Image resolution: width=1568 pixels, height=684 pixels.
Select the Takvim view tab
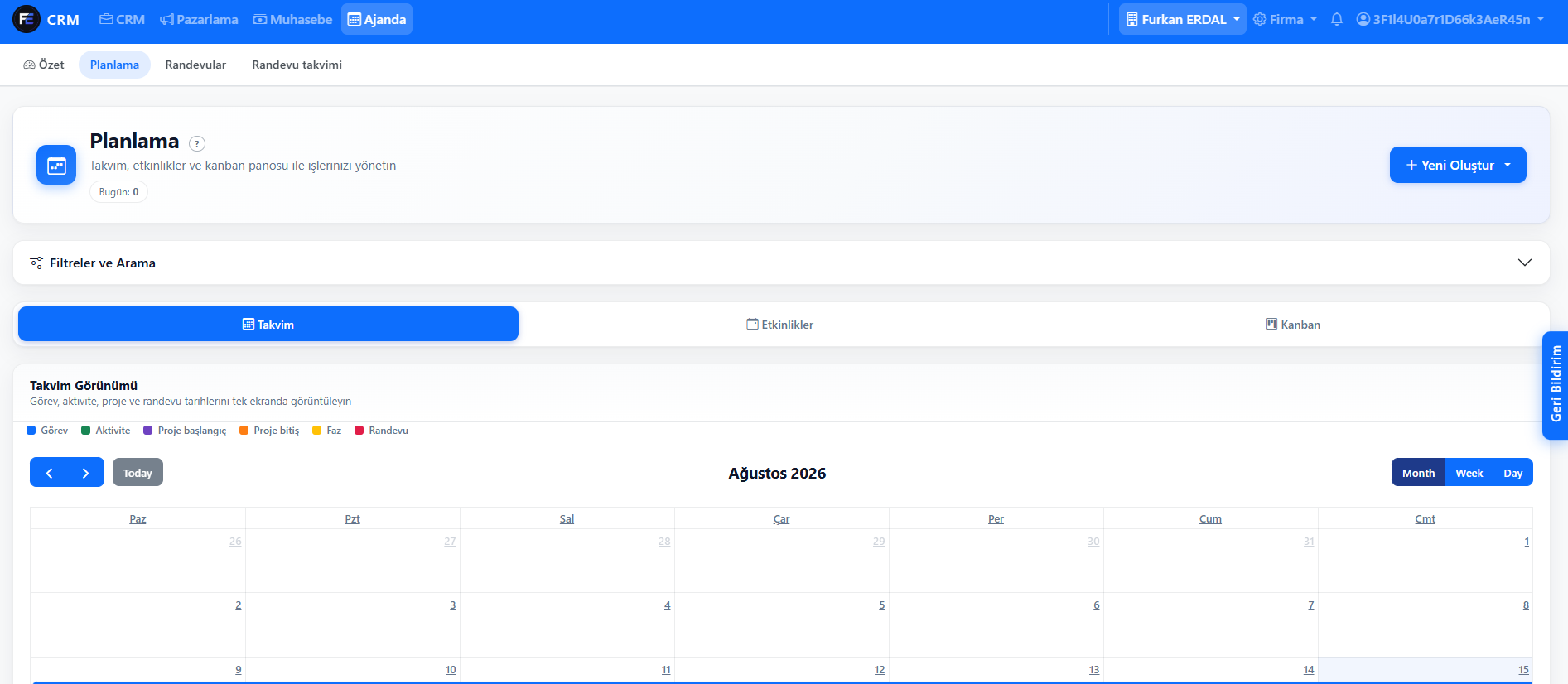(268, 324)
